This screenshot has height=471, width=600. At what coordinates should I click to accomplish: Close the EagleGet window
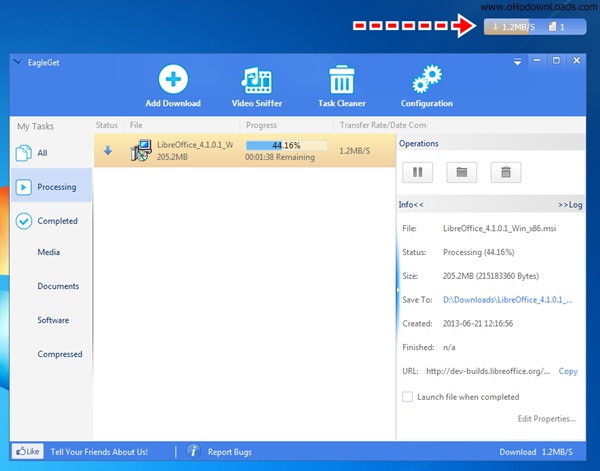pos(577,60)
